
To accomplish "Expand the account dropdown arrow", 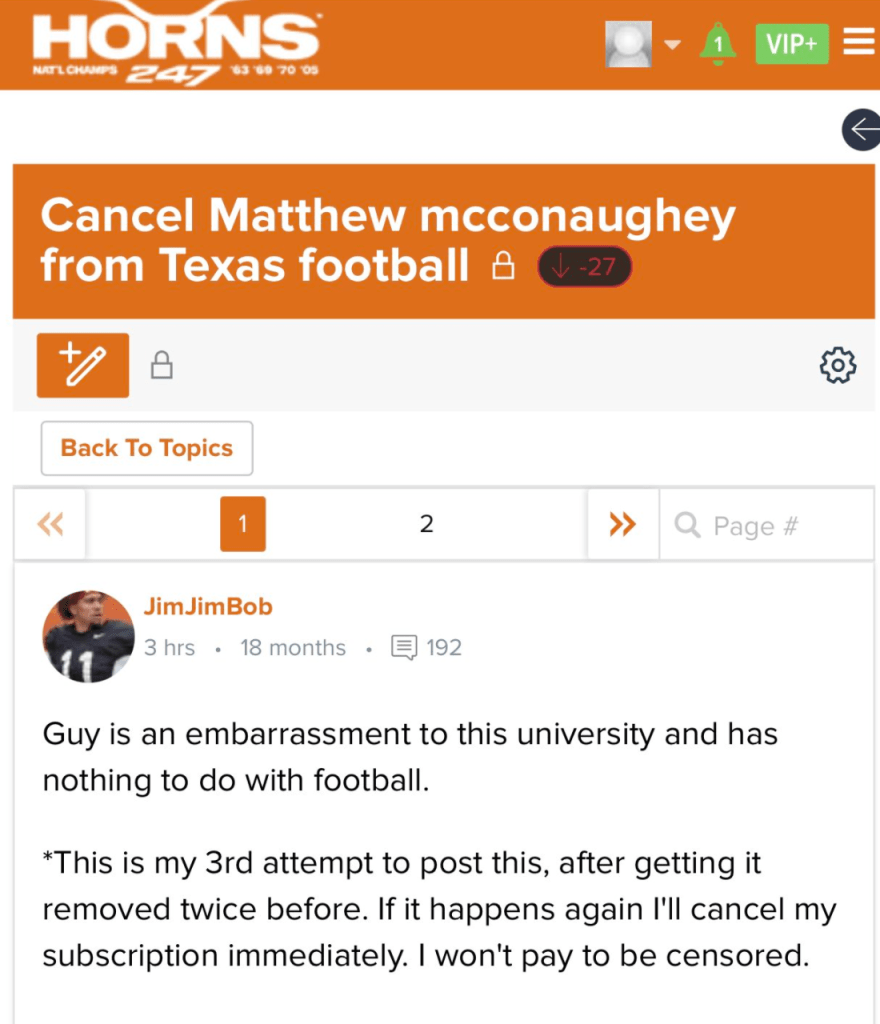I will [672, 45].
